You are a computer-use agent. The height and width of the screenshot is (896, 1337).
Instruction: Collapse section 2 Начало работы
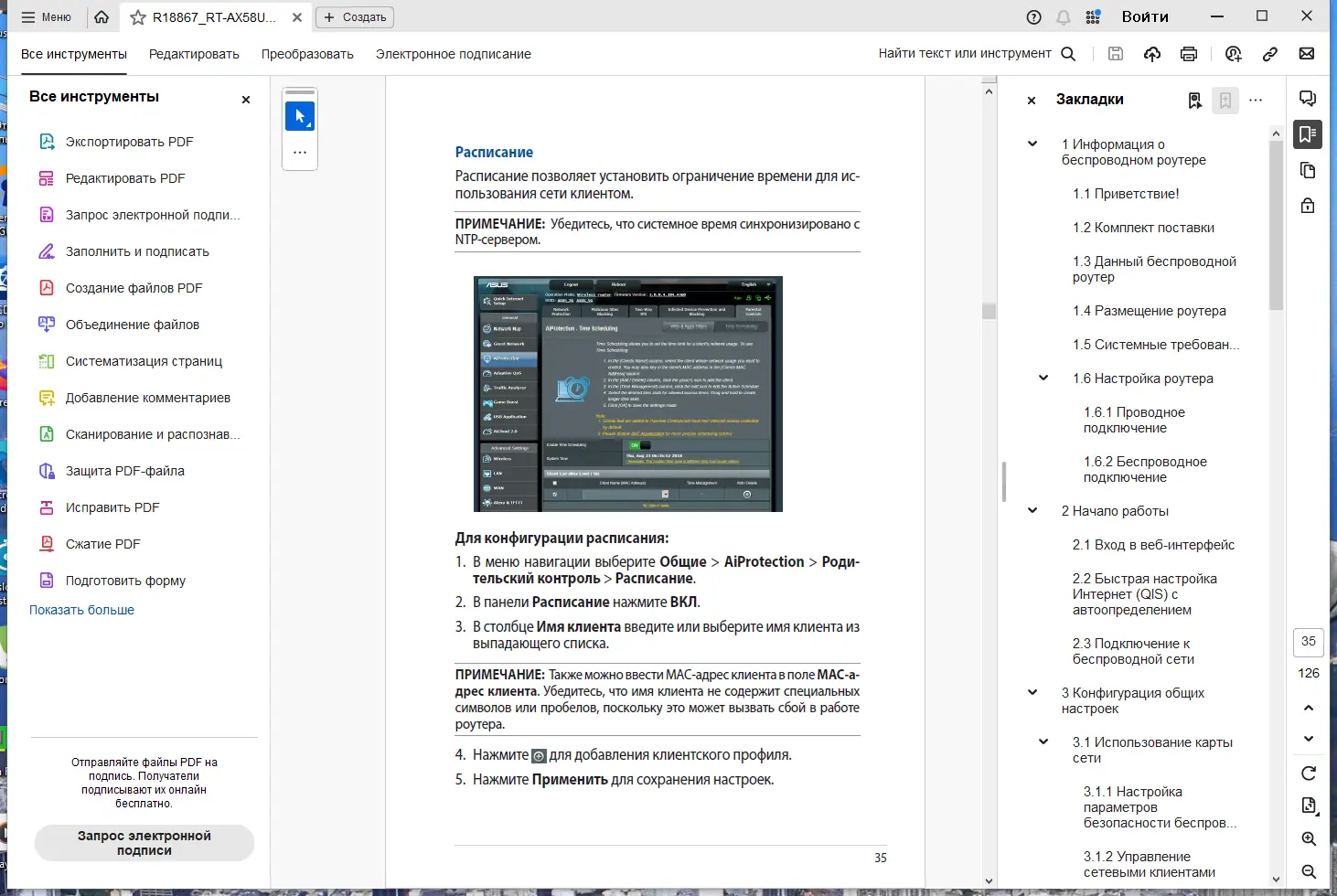(x=1032, y=510)
